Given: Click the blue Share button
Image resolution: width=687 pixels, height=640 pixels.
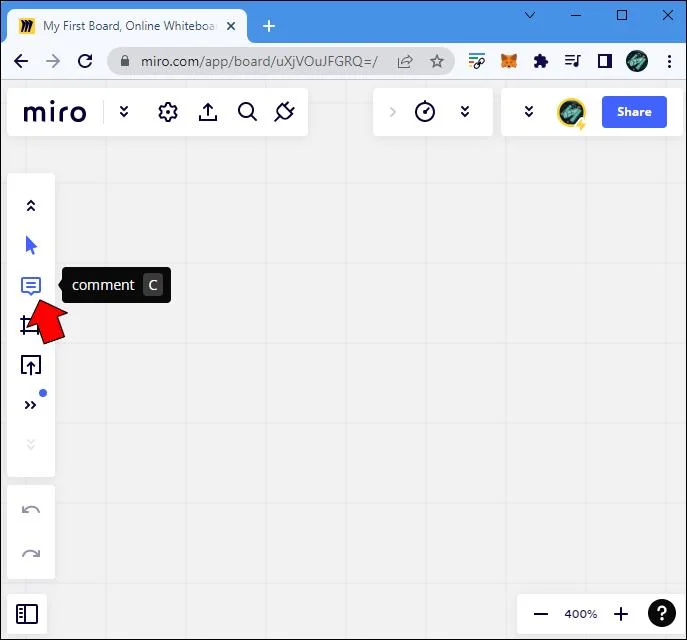Looking at the screenshot, I should tap(634, 112).
